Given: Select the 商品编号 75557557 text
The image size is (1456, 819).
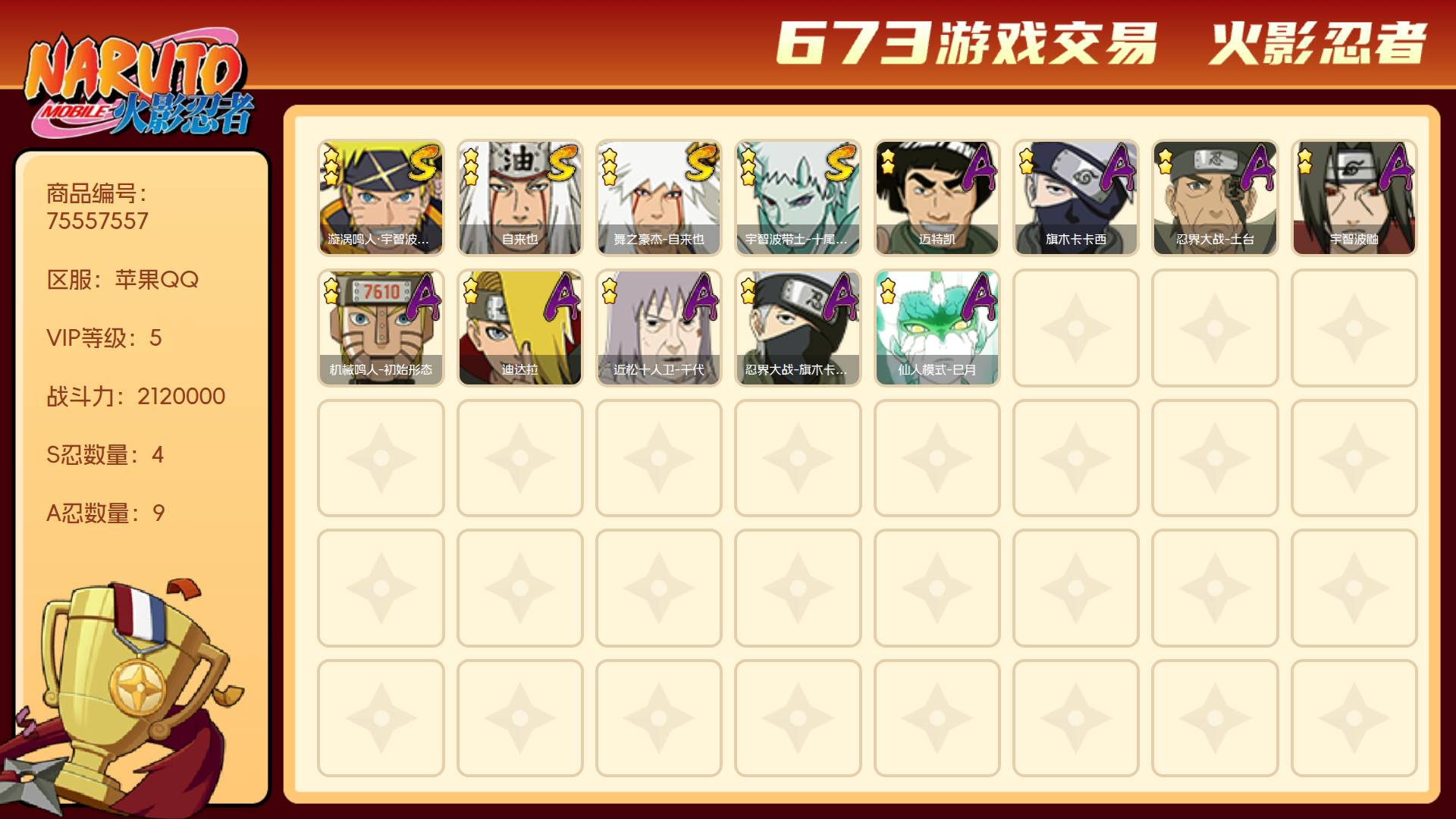Looking at the screenshot, I should 98,207.
